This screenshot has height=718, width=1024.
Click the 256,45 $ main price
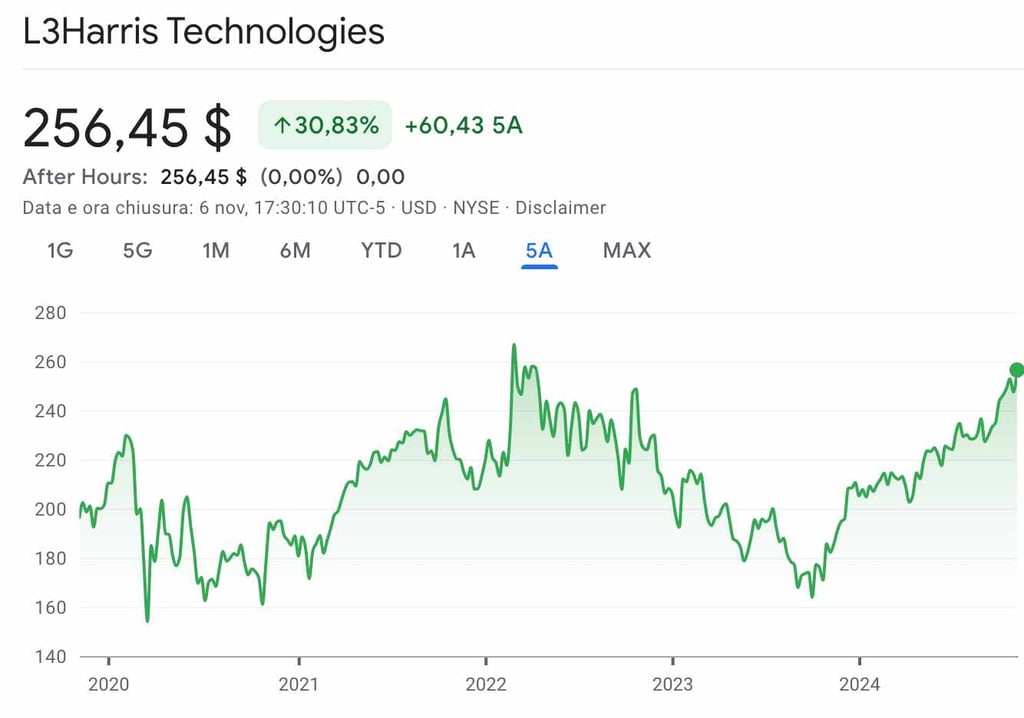click(127, 127)
